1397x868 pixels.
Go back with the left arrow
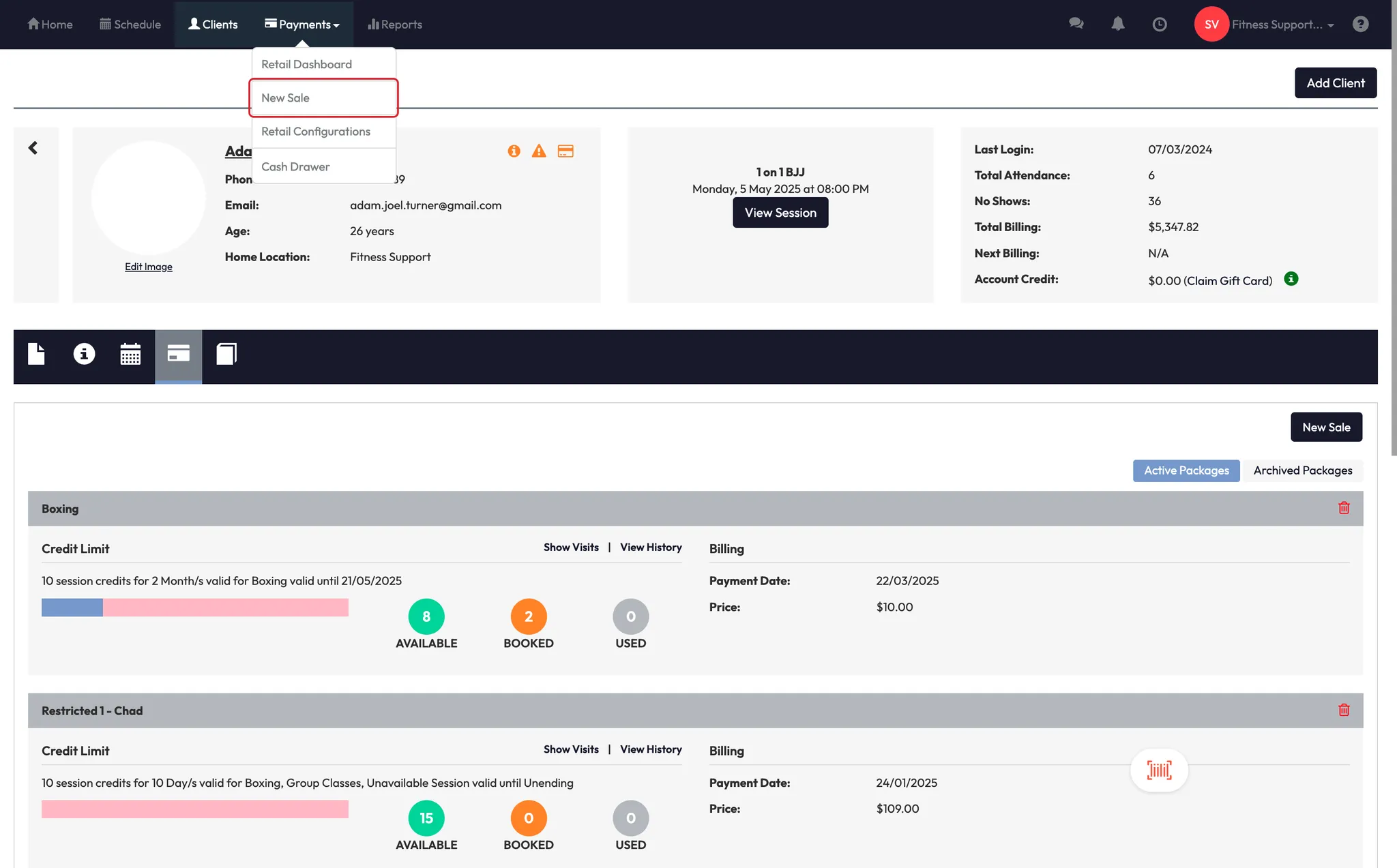33,148
